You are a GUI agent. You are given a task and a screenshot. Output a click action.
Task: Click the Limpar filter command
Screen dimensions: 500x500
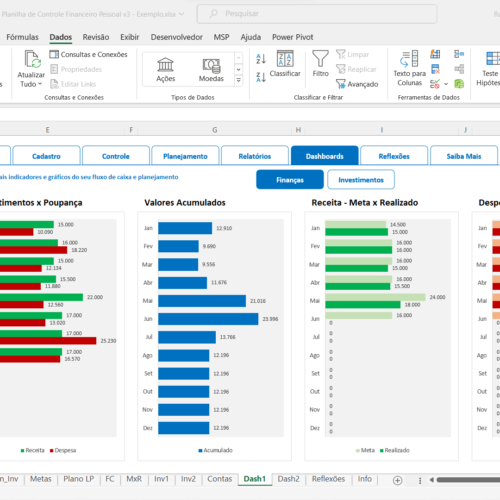coord(353,54)
